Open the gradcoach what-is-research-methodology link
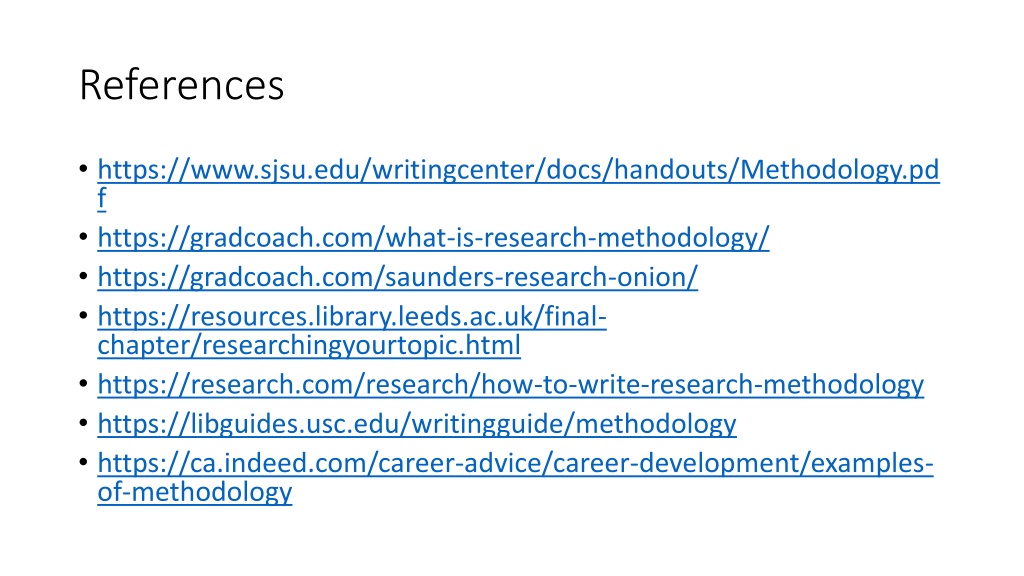This screenshot has width=1024, height=576. pos(433,238)
